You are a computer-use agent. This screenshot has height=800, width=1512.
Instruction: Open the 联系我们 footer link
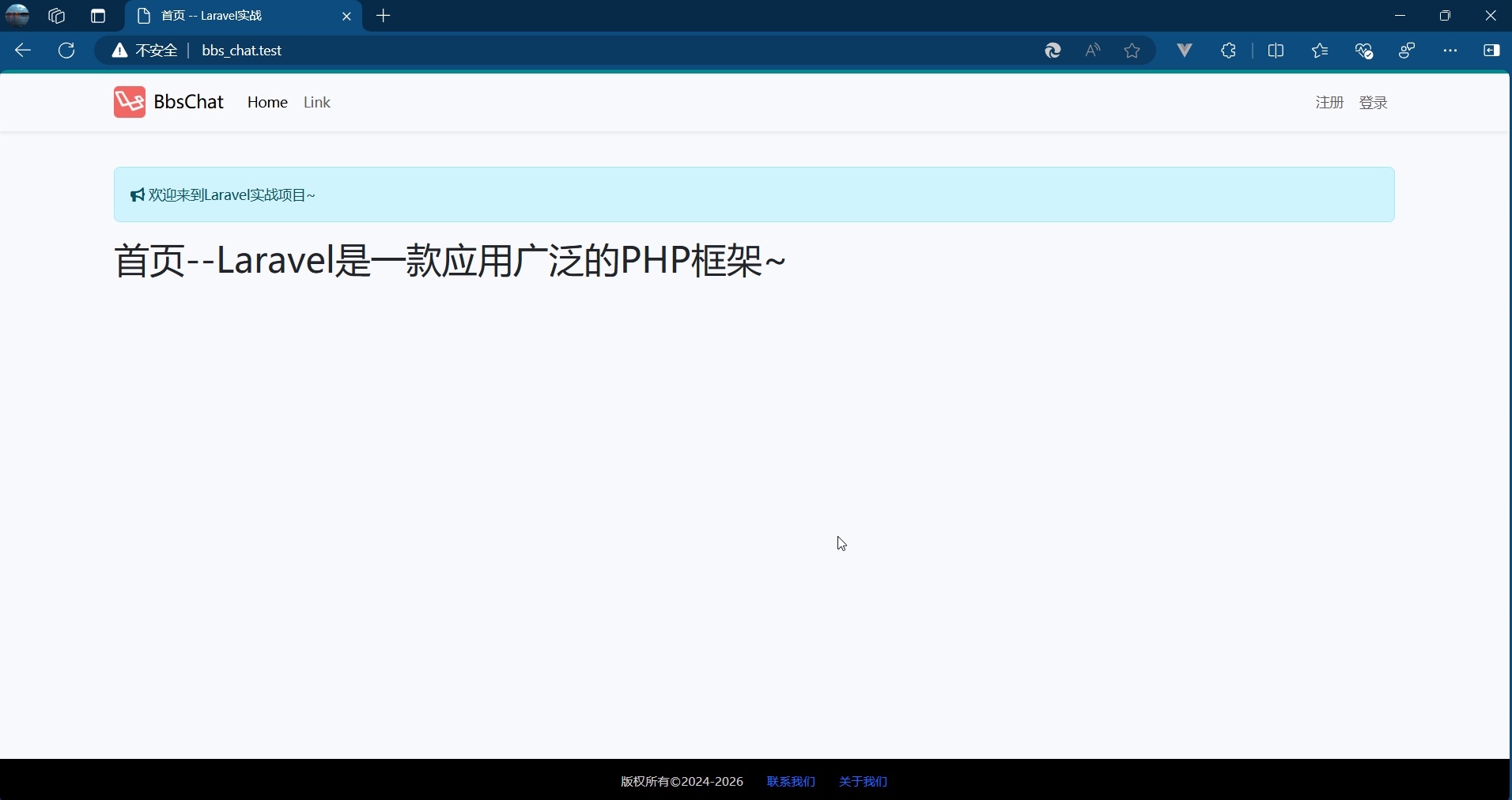(791, 782)
